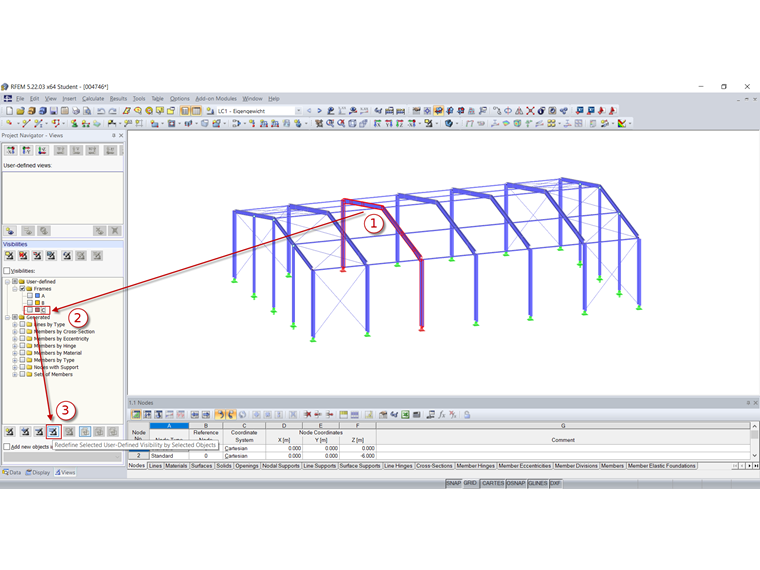Select the next load case arrow
This screenshot has width=760, height=570.
(319, 111)
